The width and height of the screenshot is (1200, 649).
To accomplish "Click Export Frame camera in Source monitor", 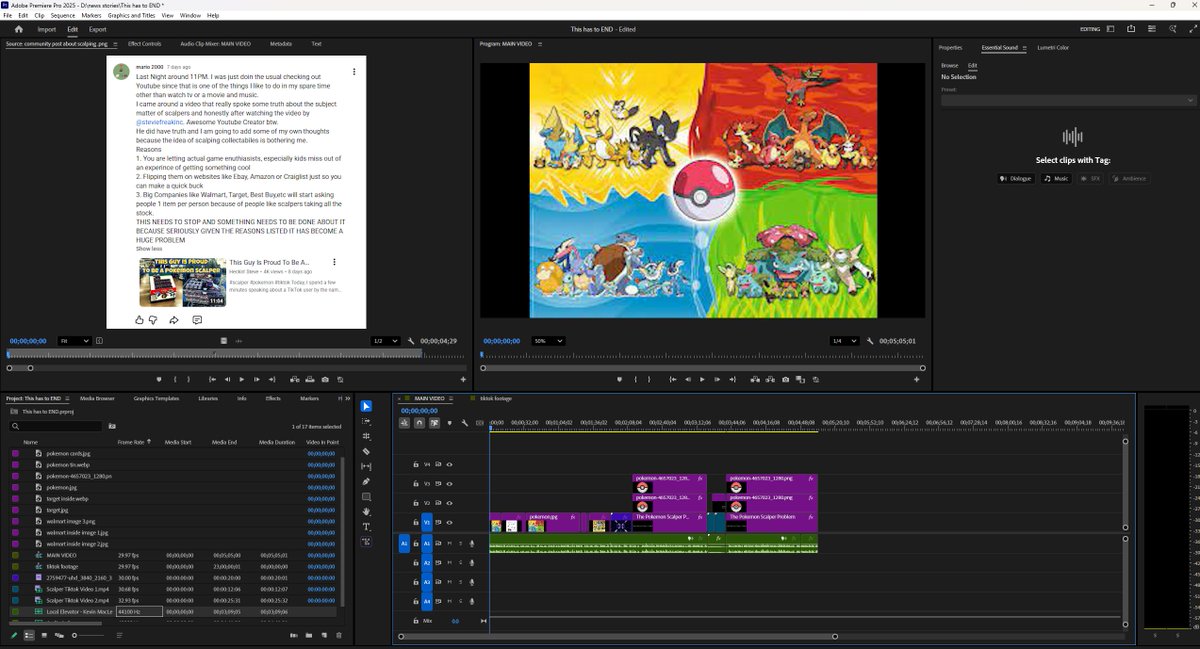I will pyautogui.click(x=325, y=379).
